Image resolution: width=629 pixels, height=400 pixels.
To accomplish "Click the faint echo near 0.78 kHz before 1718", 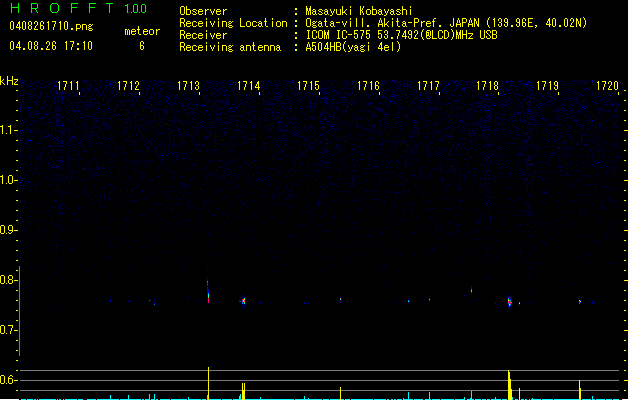I will click(471, 290).
